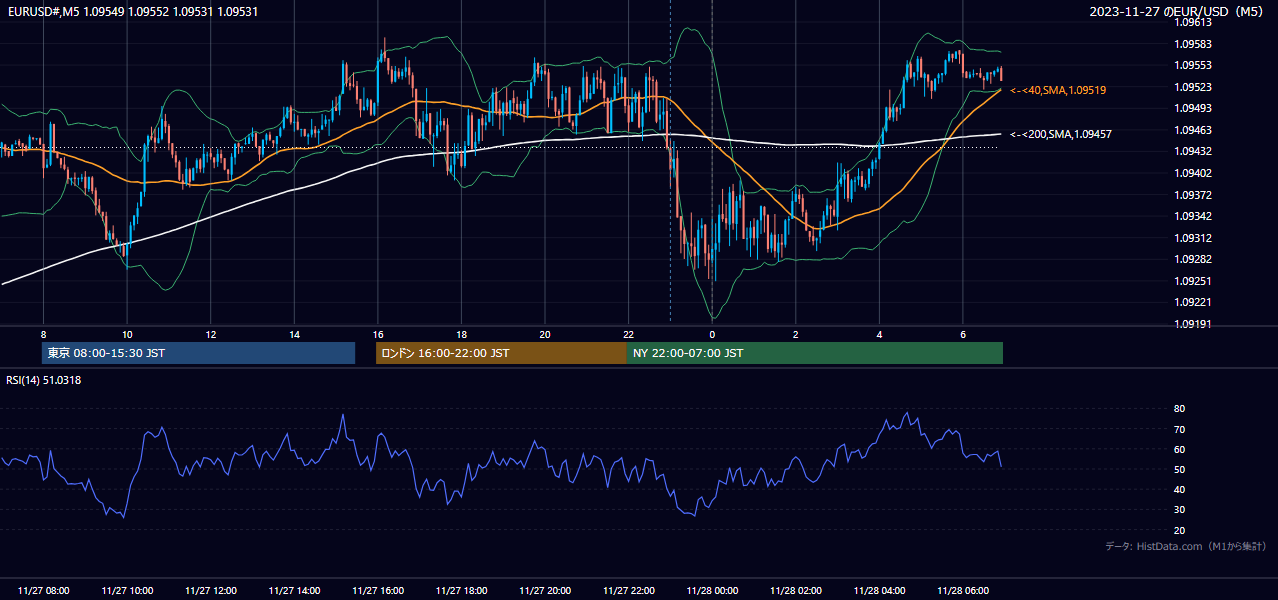
Task: Select the 40 SMA label reading 1.09519
Action: pos(1058,90)
